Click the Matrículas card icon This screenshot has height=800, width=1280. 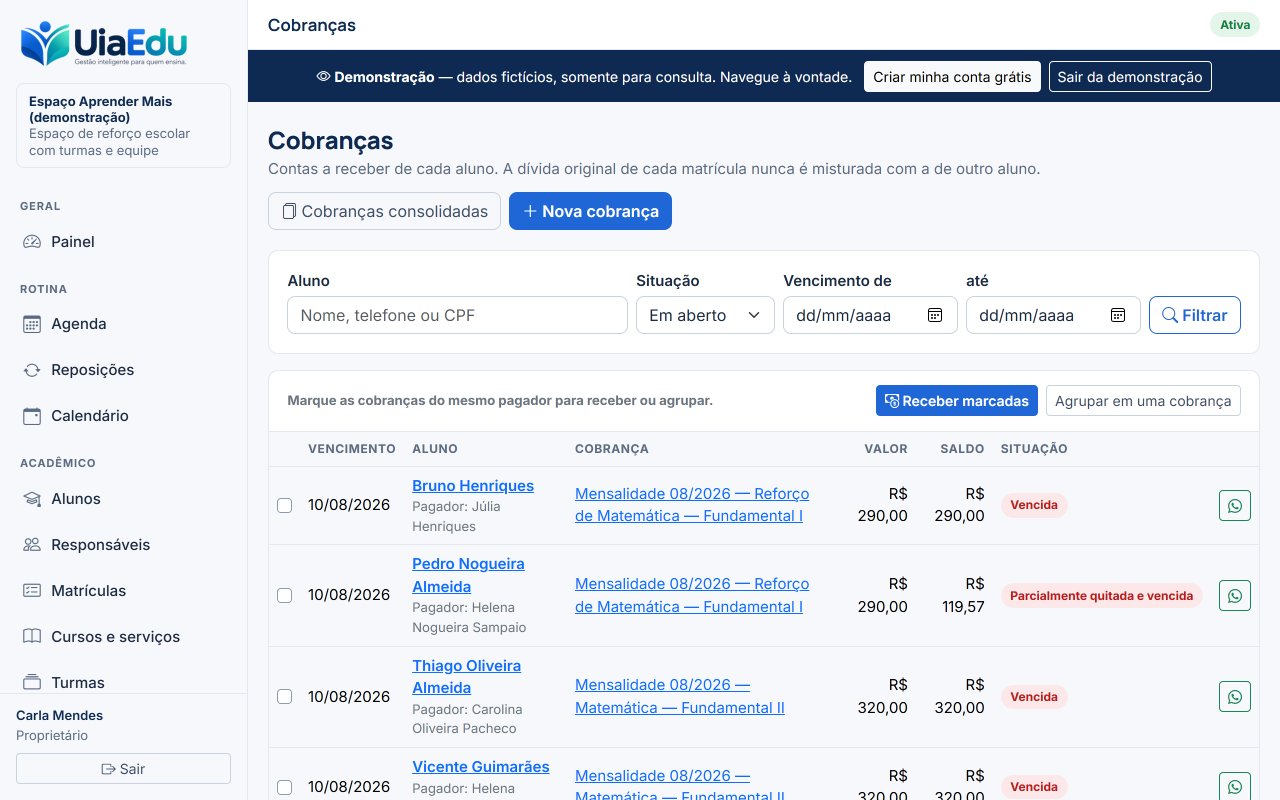(x=32, y=591)
